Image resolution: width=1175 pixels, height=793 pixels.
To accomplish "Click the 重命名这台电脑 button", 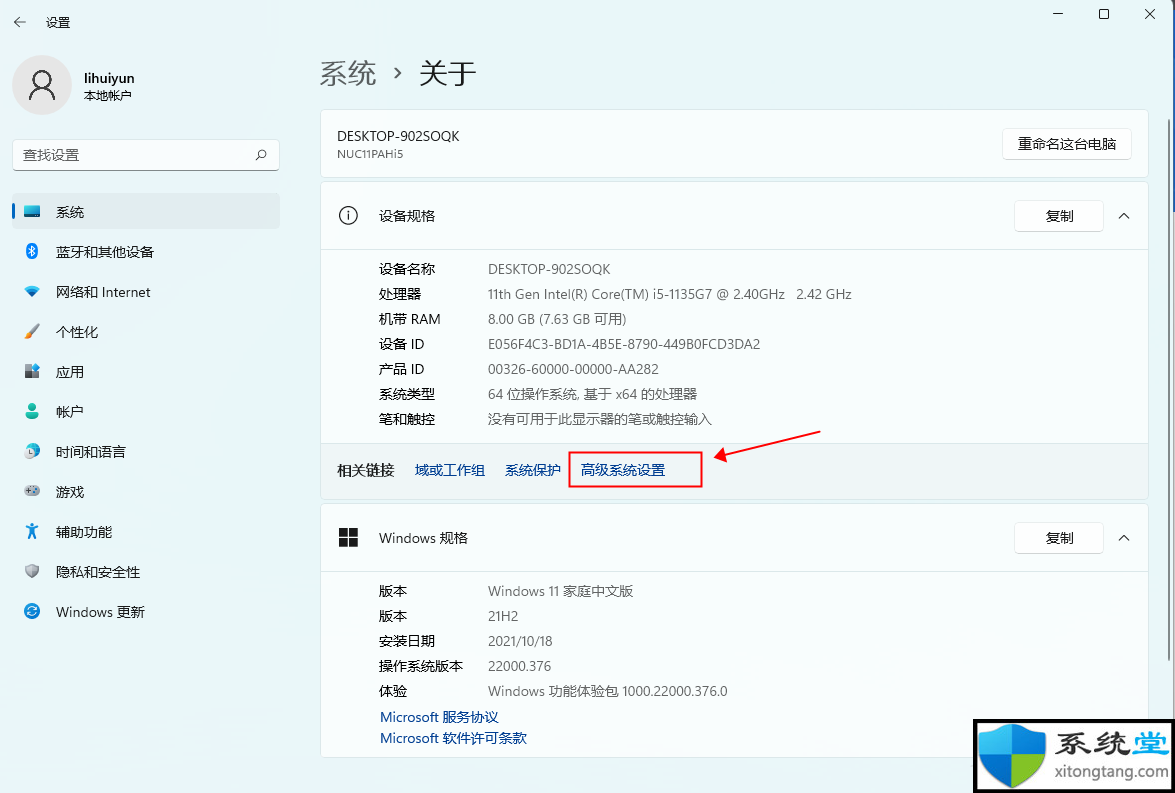I will click(1066, 144).
